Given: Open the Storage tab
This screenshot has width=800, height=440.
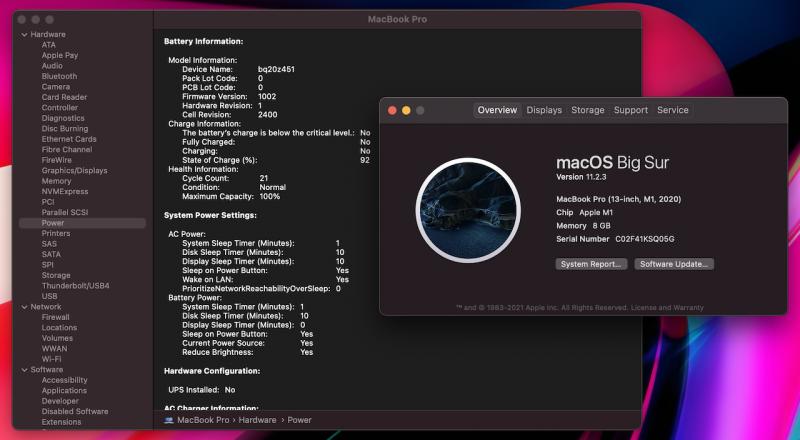Looking at the screenshot, I should click(x=588, y=110).
